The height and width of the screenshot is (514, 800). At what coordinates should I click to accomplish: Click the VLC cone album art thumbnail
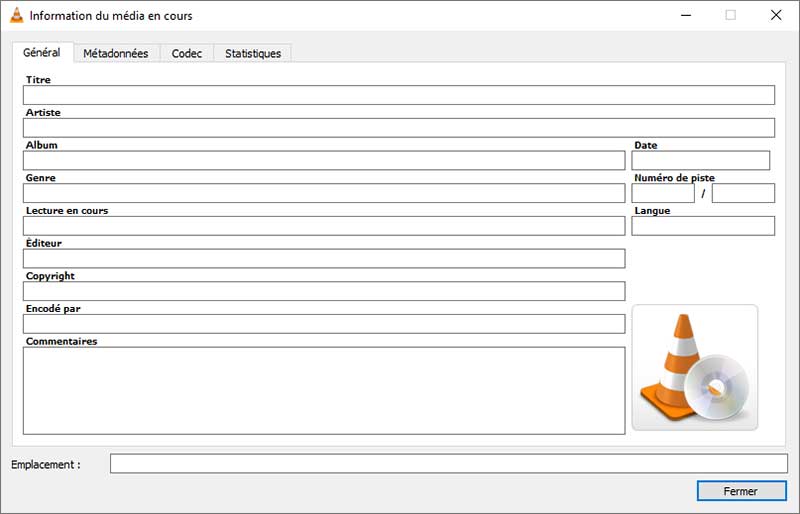(694, 367)
